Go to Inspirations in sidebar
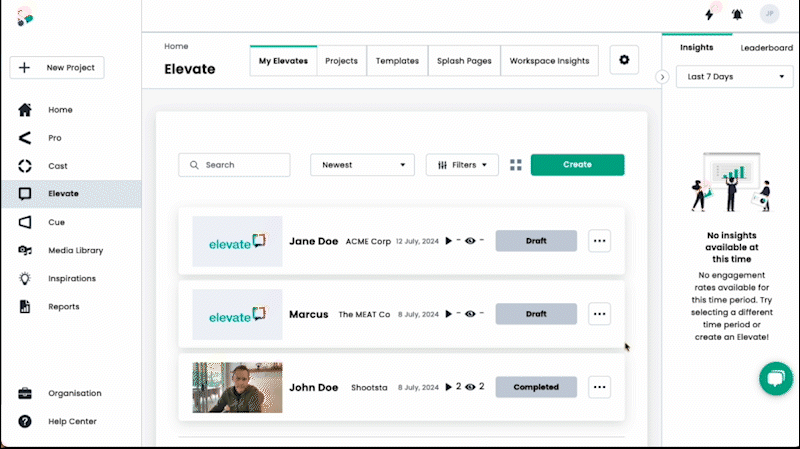Image resolution: width=800 pixels, height=449 pixels. 72,278
